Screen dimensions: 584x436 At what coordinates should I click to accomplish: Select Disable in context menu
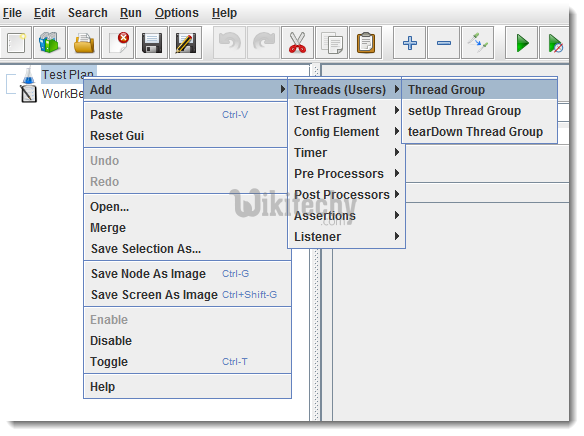tap(187, 341)
